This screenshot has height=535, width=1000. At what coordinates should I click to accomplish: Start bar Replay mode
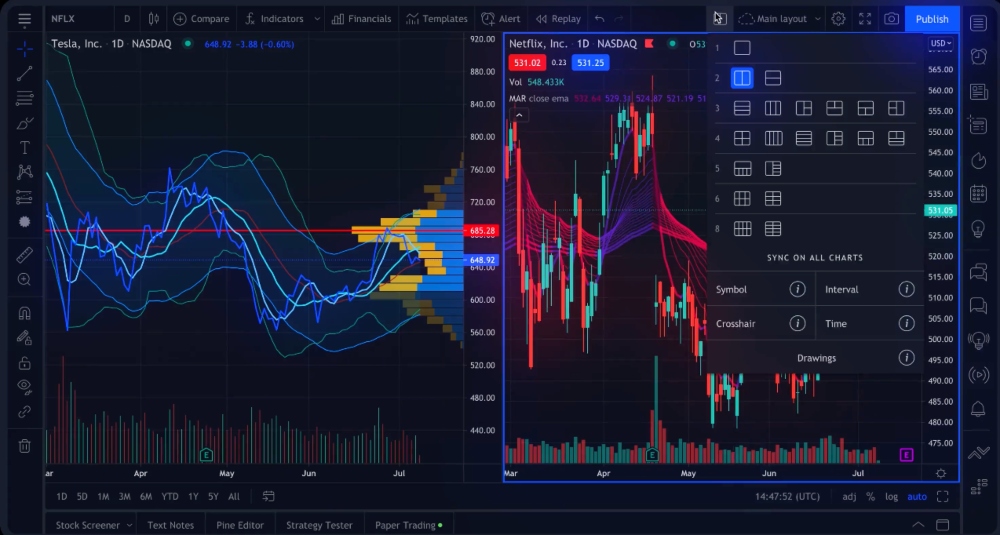[x=558, y=19]
